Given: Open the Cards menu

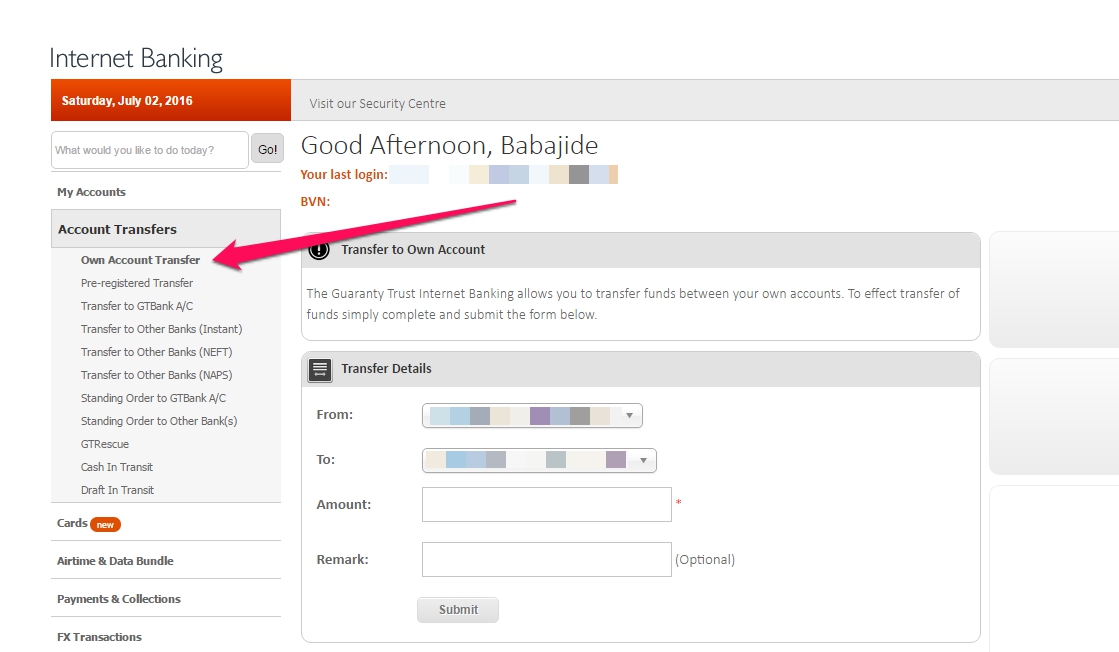Looking at the screenshot, I should click(72, 523).
